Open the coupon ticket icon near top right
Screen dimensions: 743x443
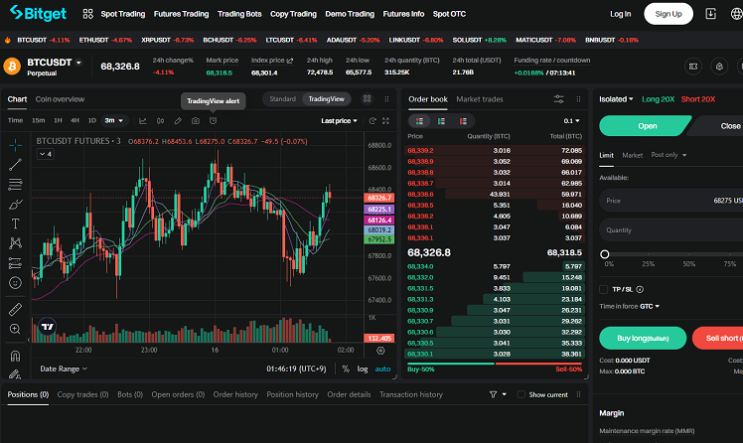[x=693, y=66]
